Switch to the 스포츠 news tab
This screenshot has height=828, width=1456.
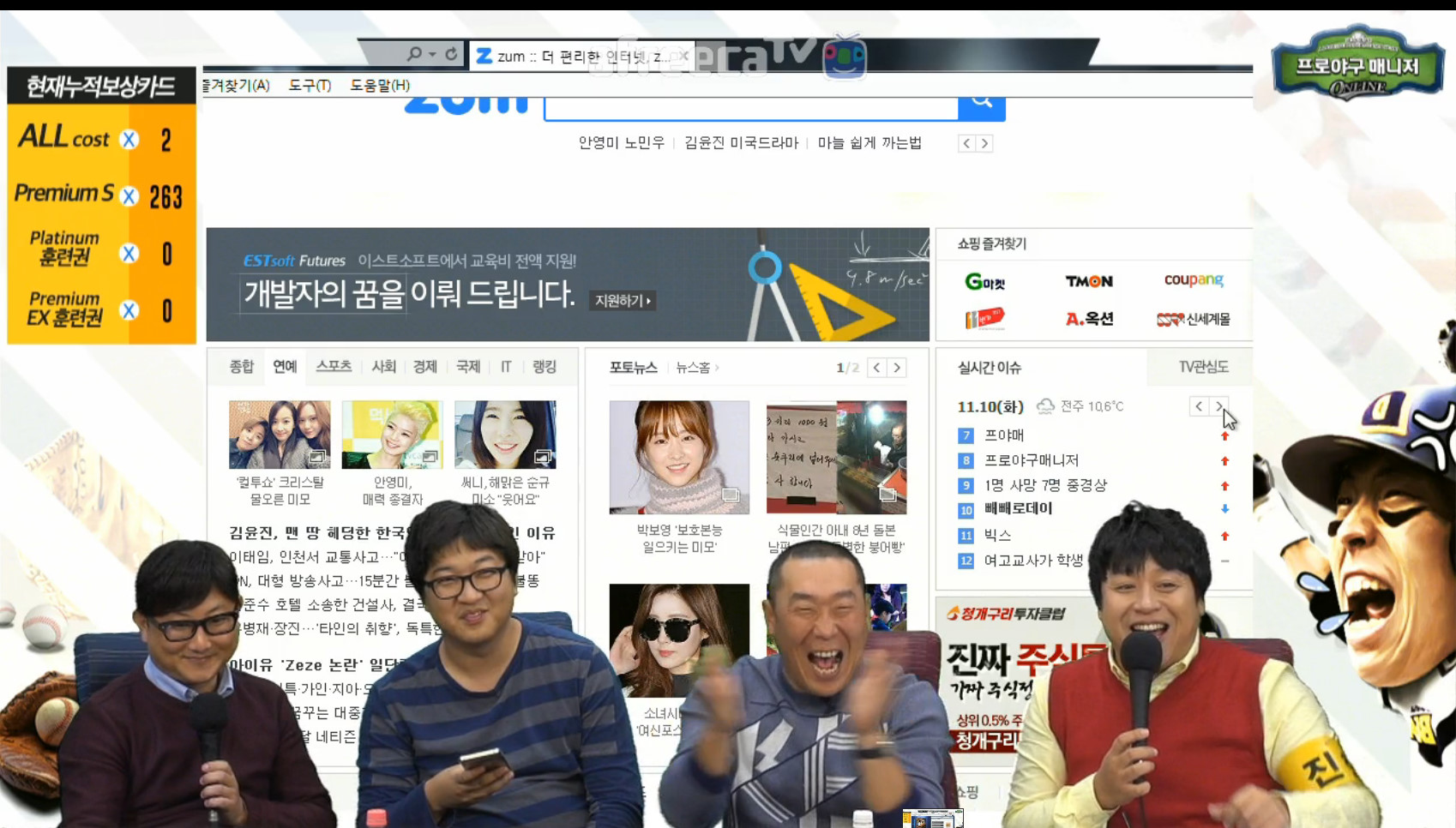[x=334, y=367]
